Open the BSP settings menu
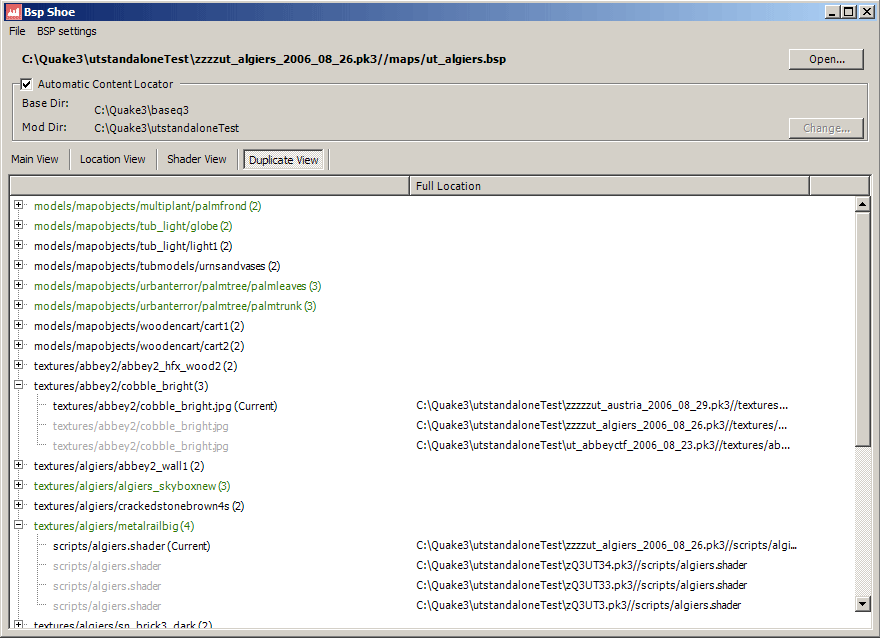 click(x=66, y=31)
